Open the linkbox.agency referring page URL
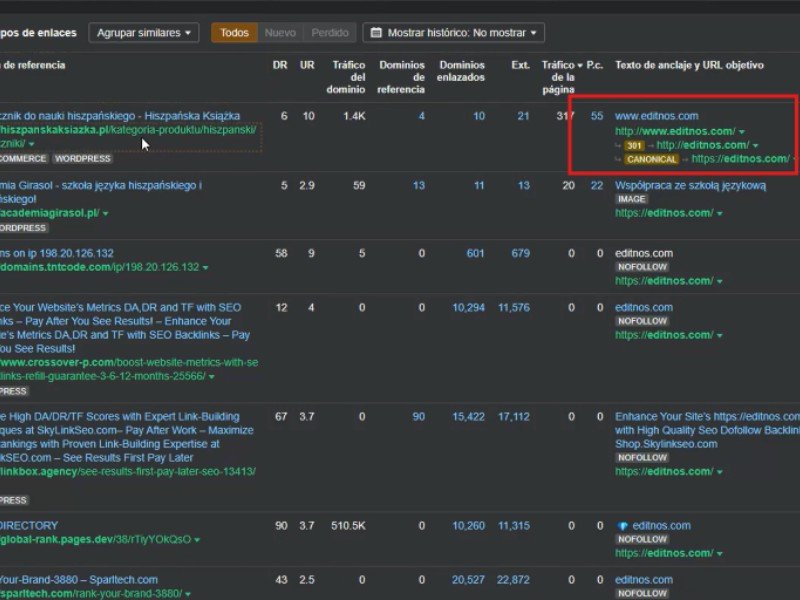Image resolution: width=800 pixels, height=600 pixels. click(x=128, y=471)
